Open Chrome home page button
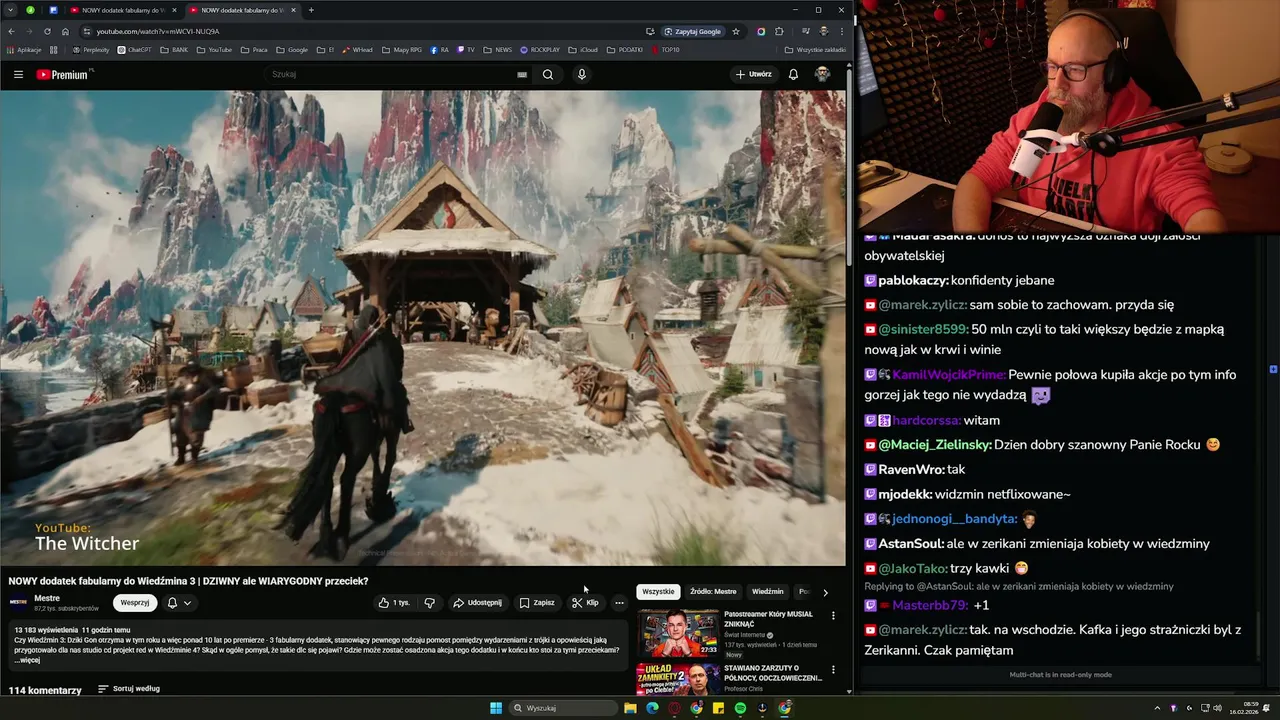This screenshot has height=720, width=1280. pyautogui.click(x=65, y=31)
